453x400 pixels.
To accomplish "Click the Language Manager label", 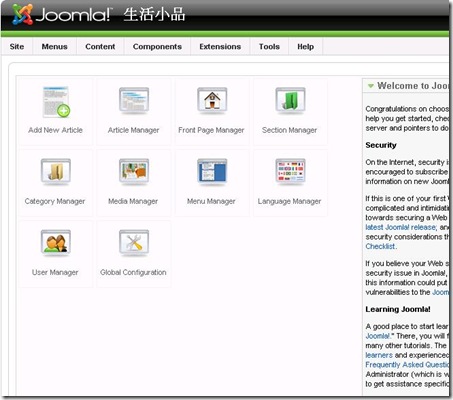I will (x=289, y=201).
